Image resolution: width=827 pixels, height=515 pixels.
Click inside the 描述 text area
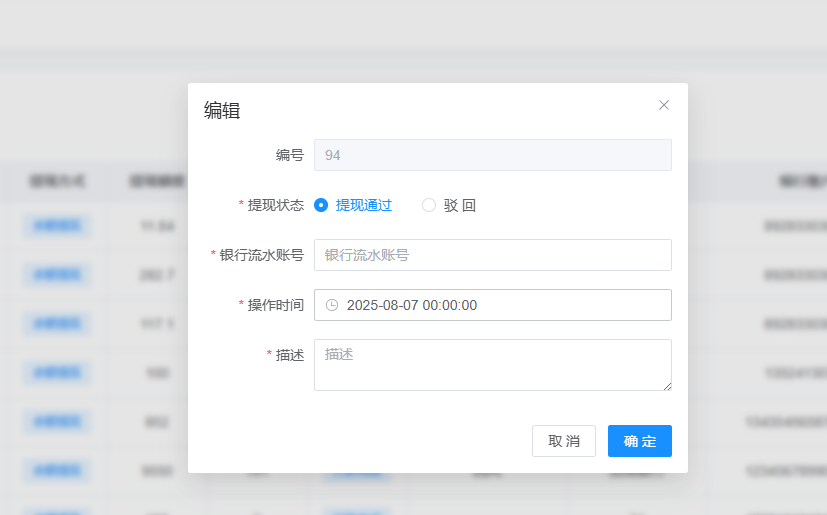[x=492, y=364]
